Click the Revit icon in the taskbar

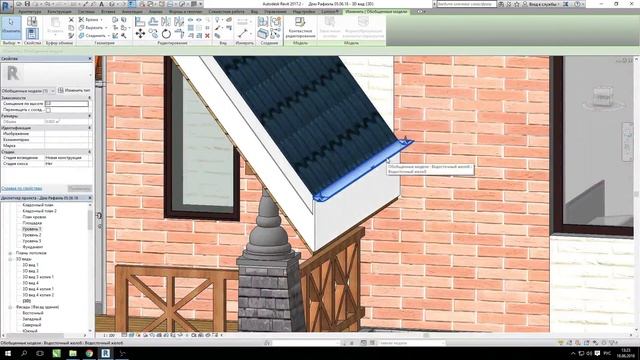[x=105, y=353]
